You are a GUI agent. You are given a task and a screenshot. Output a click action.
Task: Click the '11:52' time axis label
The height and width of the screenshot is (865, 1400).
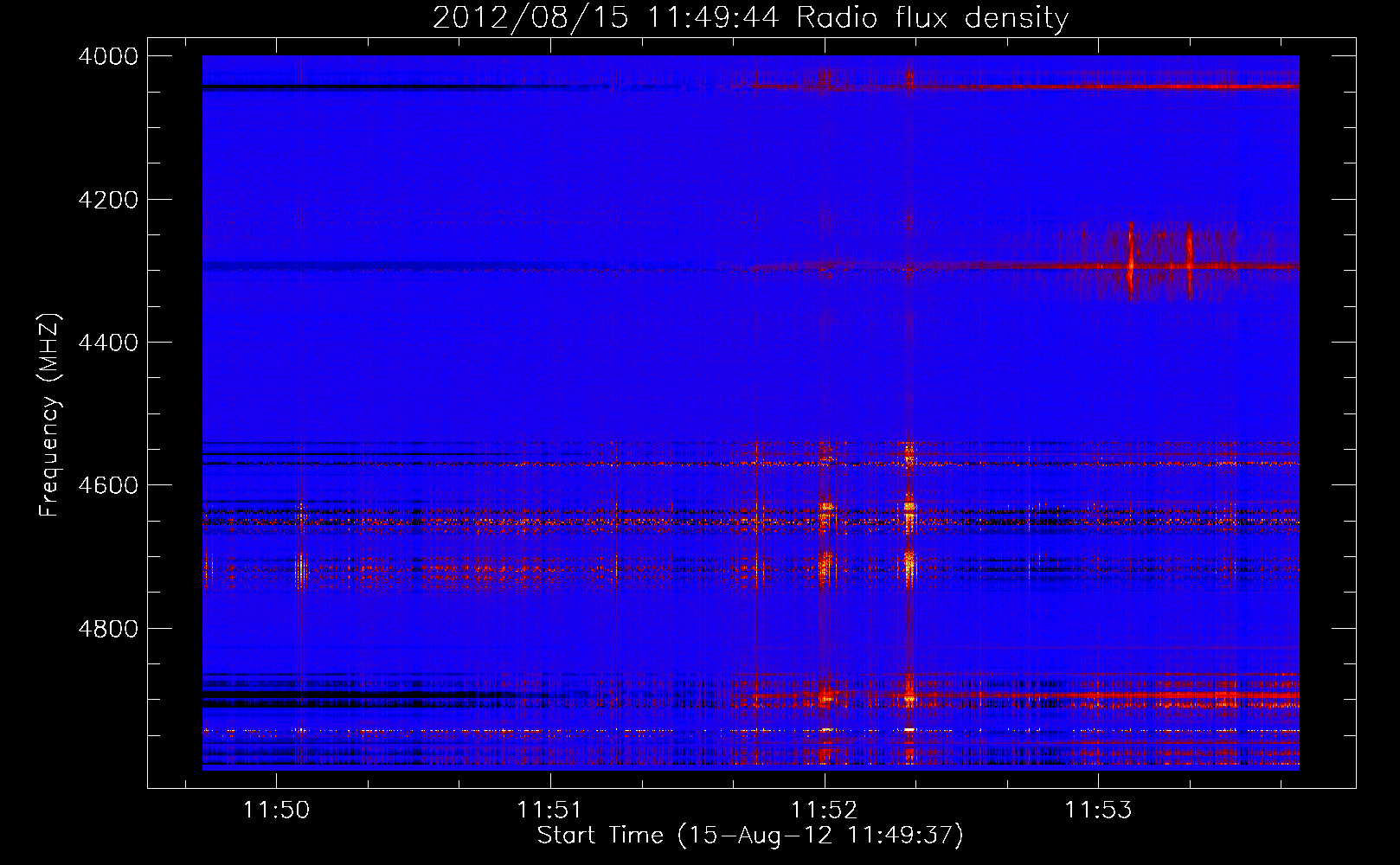824,810
